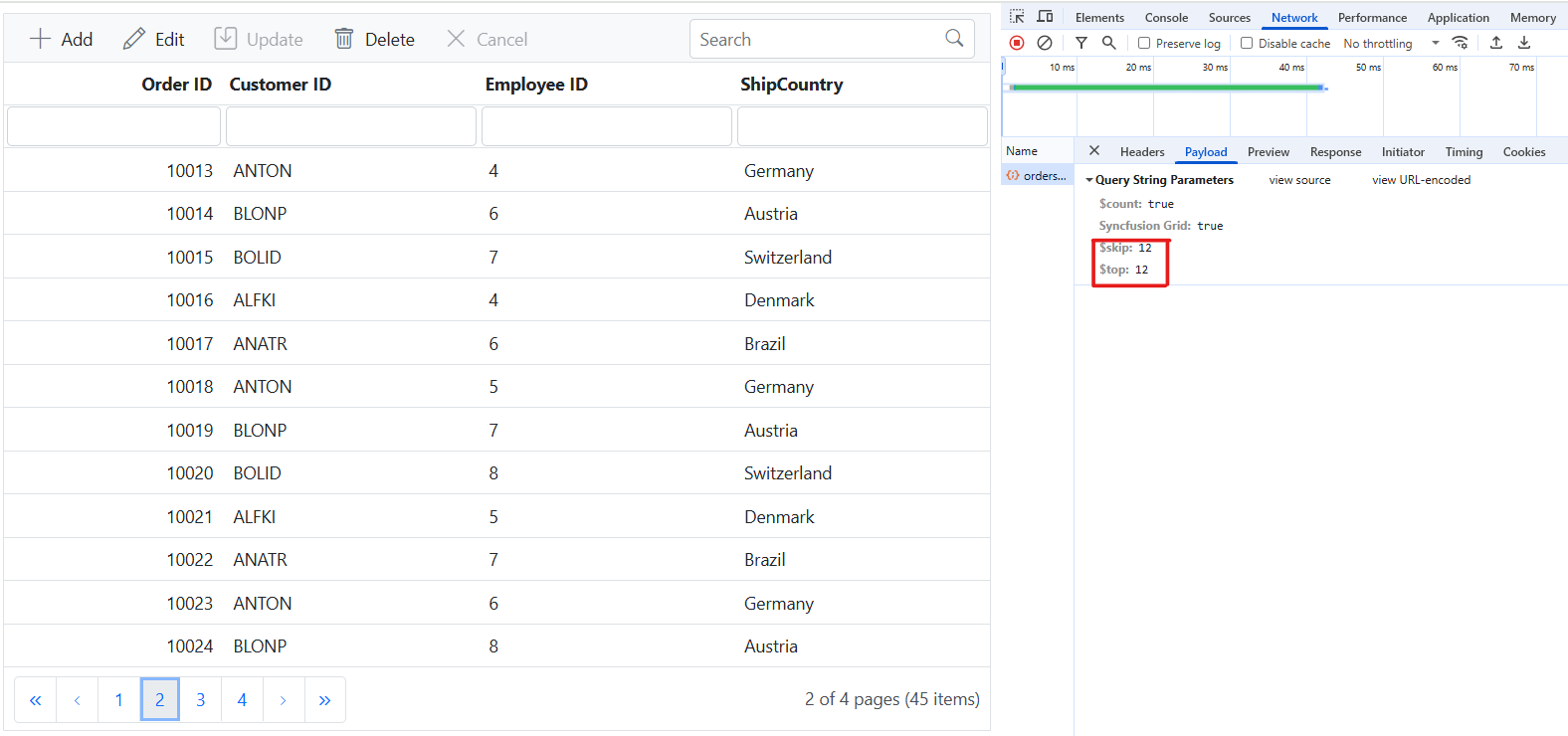The height and width of the screenshot is (736, 1568).
Task: Click the import HAR upload icon
Action: pyautogui.click(x=1496, y=43)
